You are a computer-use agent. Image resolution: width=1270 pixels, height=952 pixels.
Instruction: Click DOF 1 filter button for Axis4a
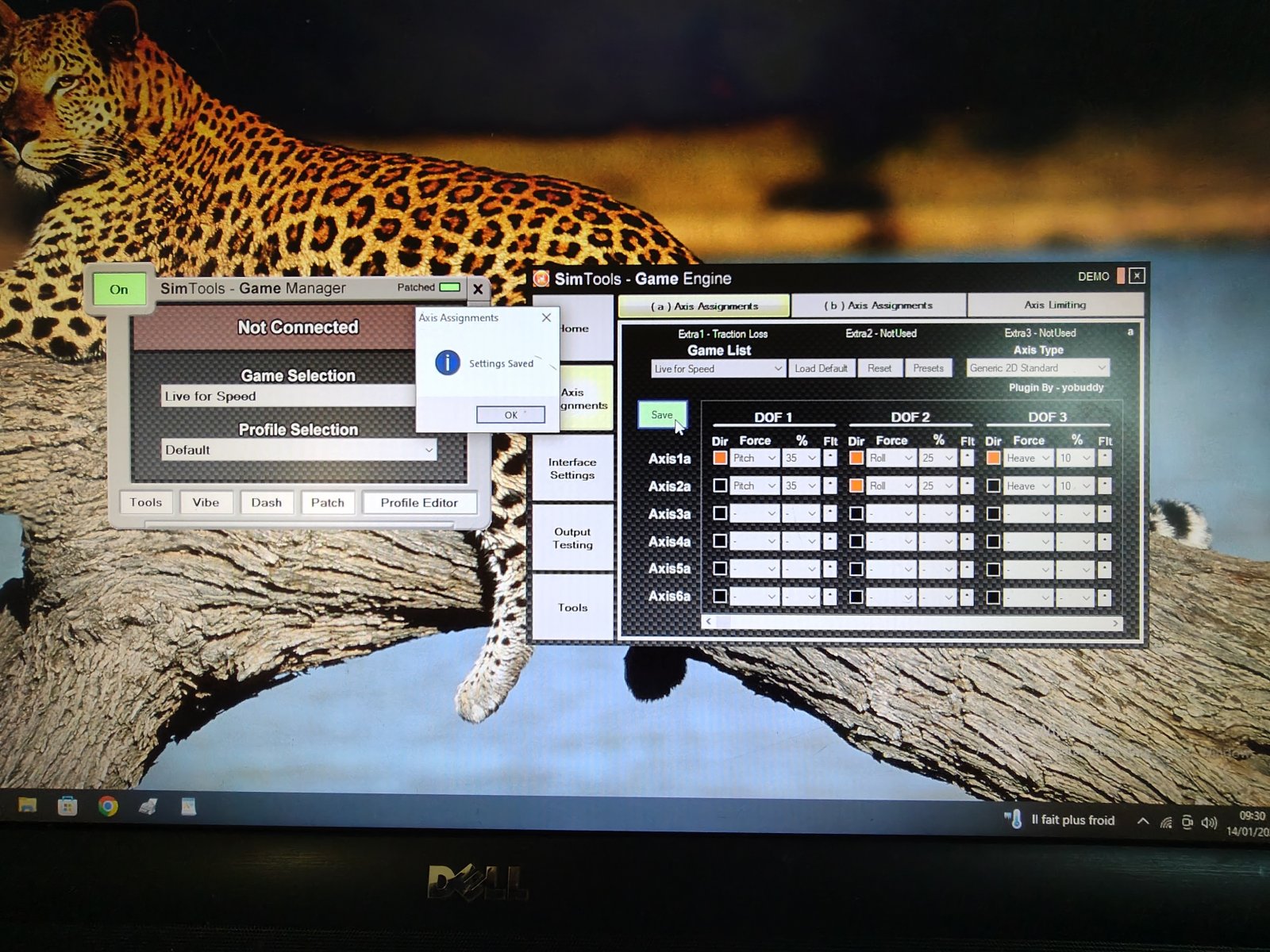(830, 541)
